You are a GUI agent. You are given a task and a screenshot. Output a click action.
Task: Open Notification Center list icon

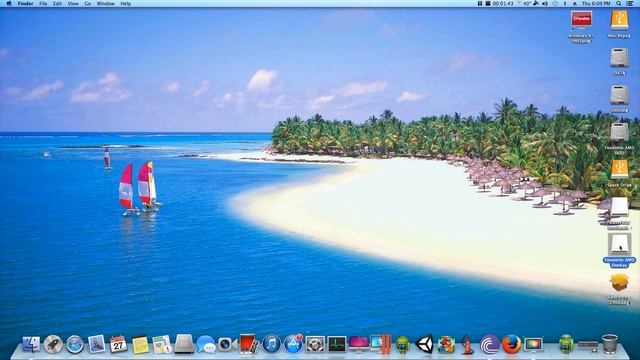[x=630, y=3]
